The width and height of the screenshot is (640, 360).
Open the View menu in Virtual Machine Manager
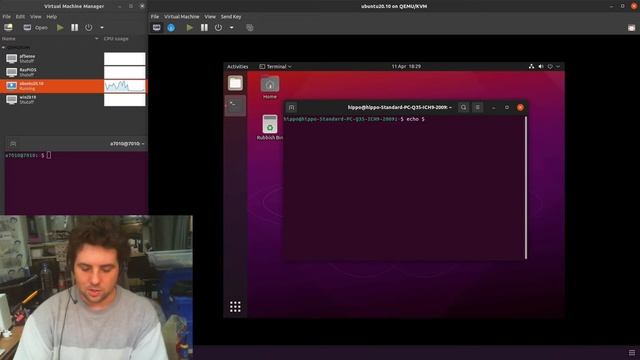[x=36, y=17]
